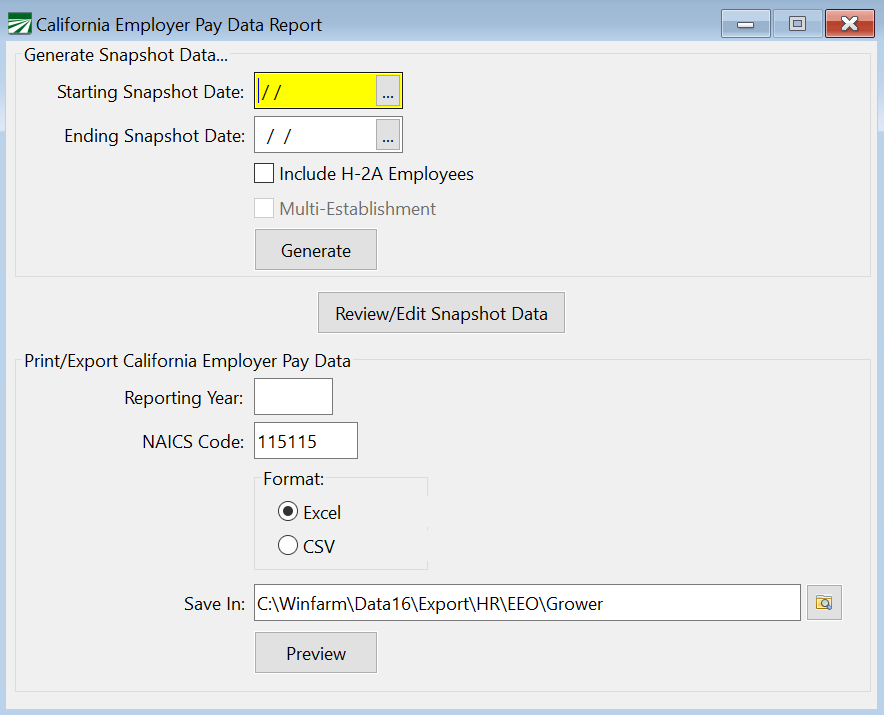Toggle the Multi-Establishment checkbox
Viewport: 884px width, 715px height.
(x=264, y=209)
